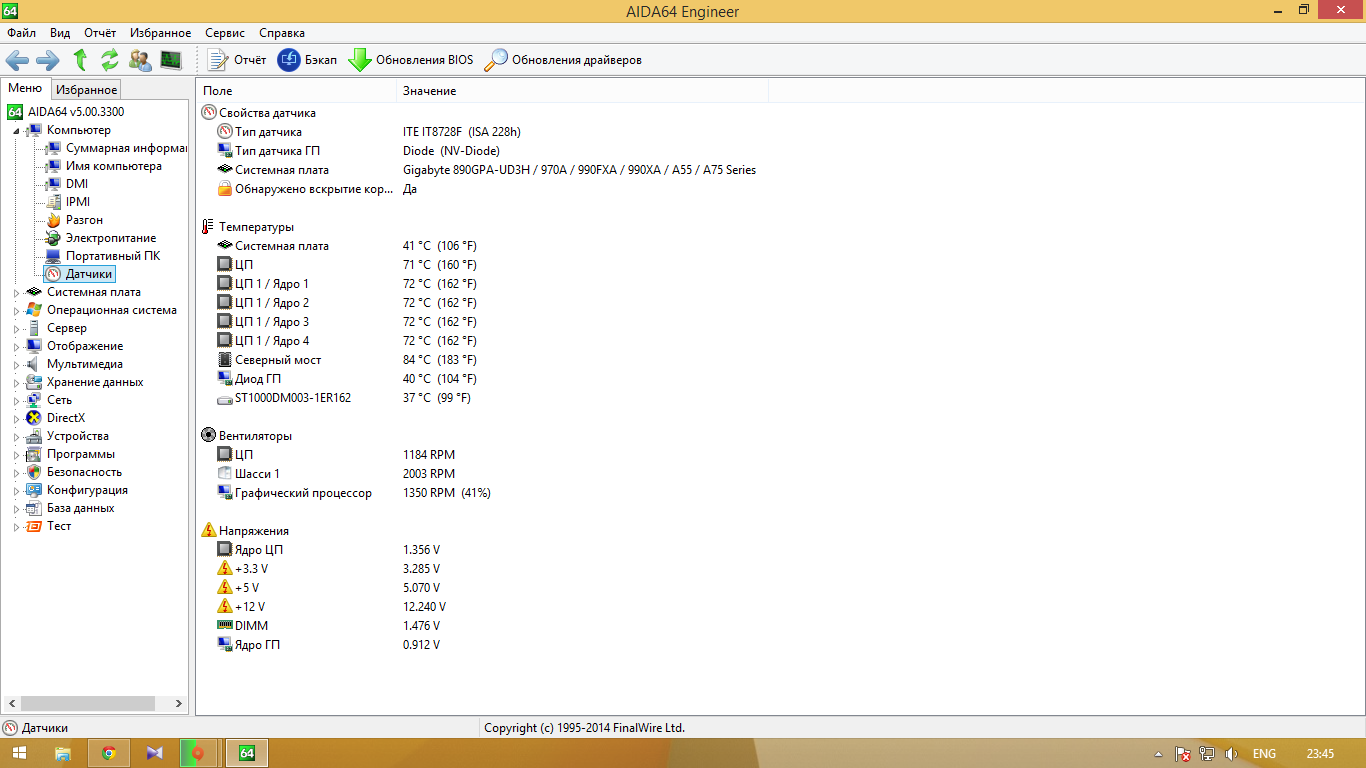Switch to the Меню tab
The image size is (1366, 768).
pos(25,89)
